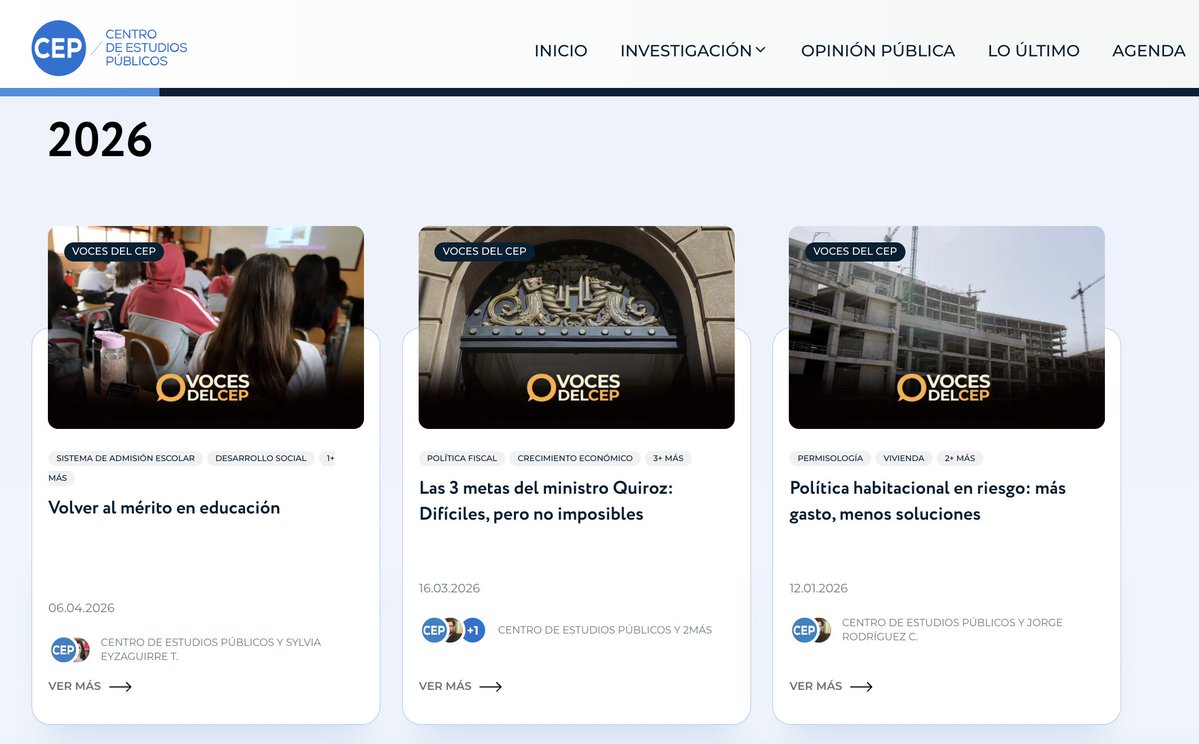Click the date 12.01.2026

coord(819,588)
